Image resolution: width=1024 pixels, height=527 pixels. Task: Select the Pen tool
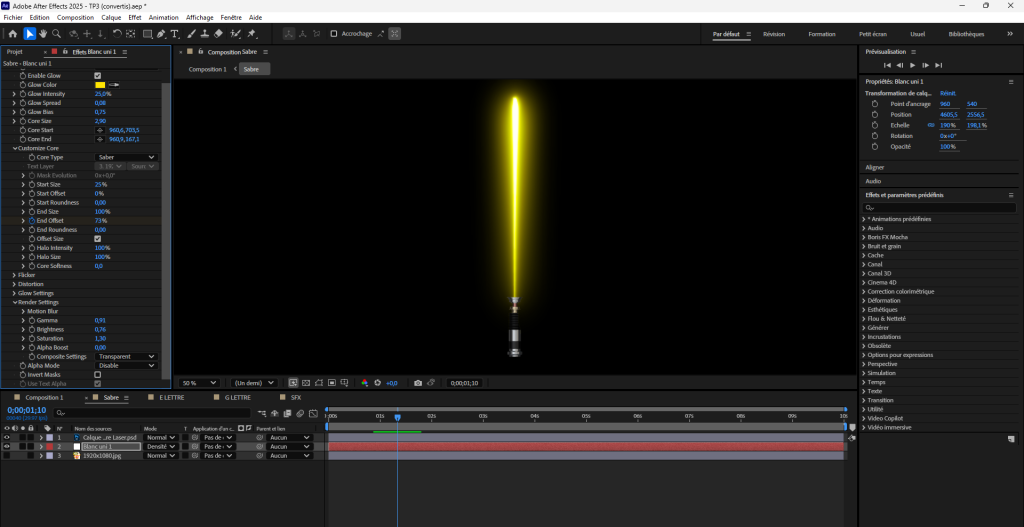click(161, 34)
